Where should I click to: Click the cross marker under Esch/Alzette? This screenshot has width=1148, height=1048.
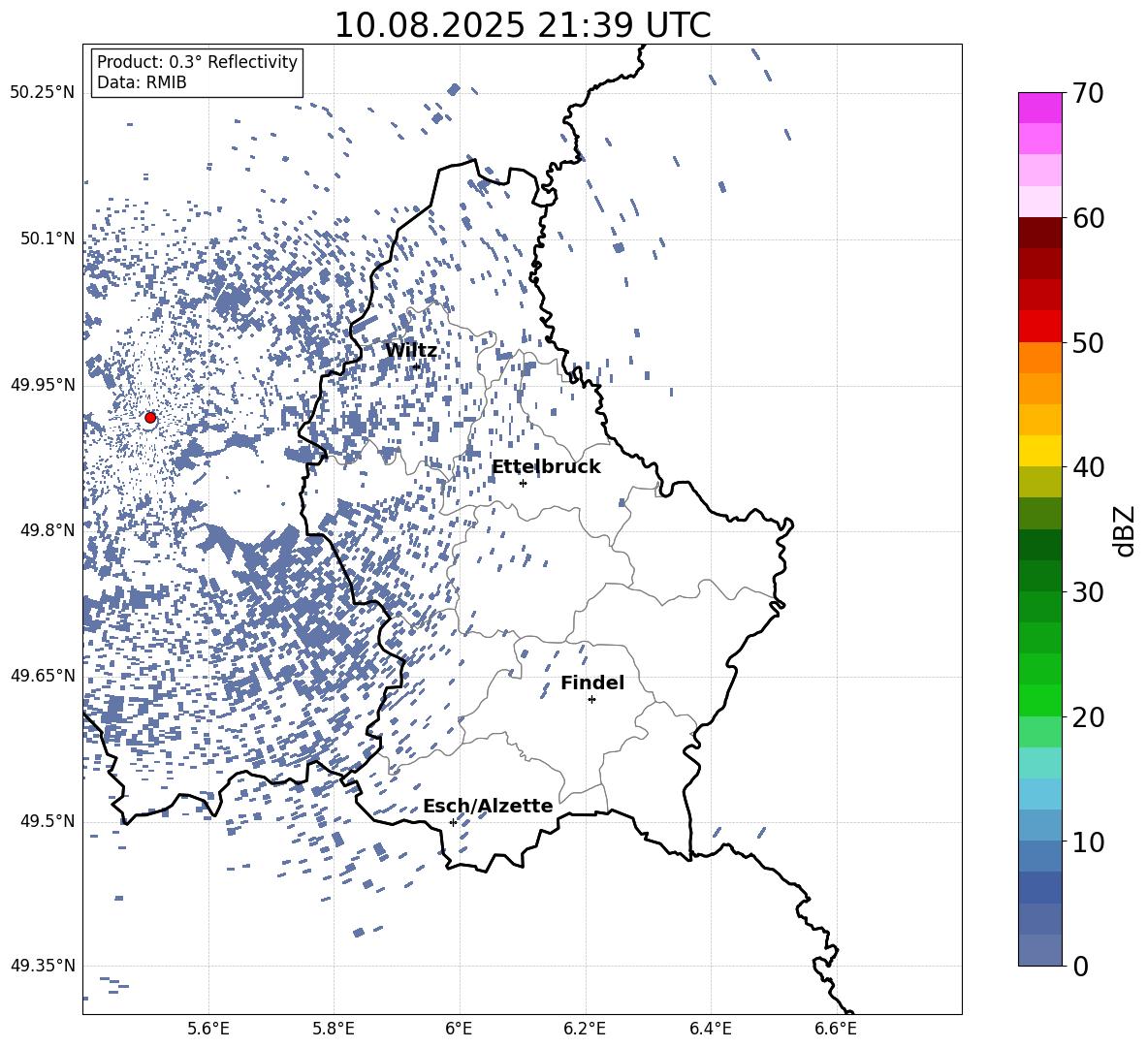pos(453,822)
